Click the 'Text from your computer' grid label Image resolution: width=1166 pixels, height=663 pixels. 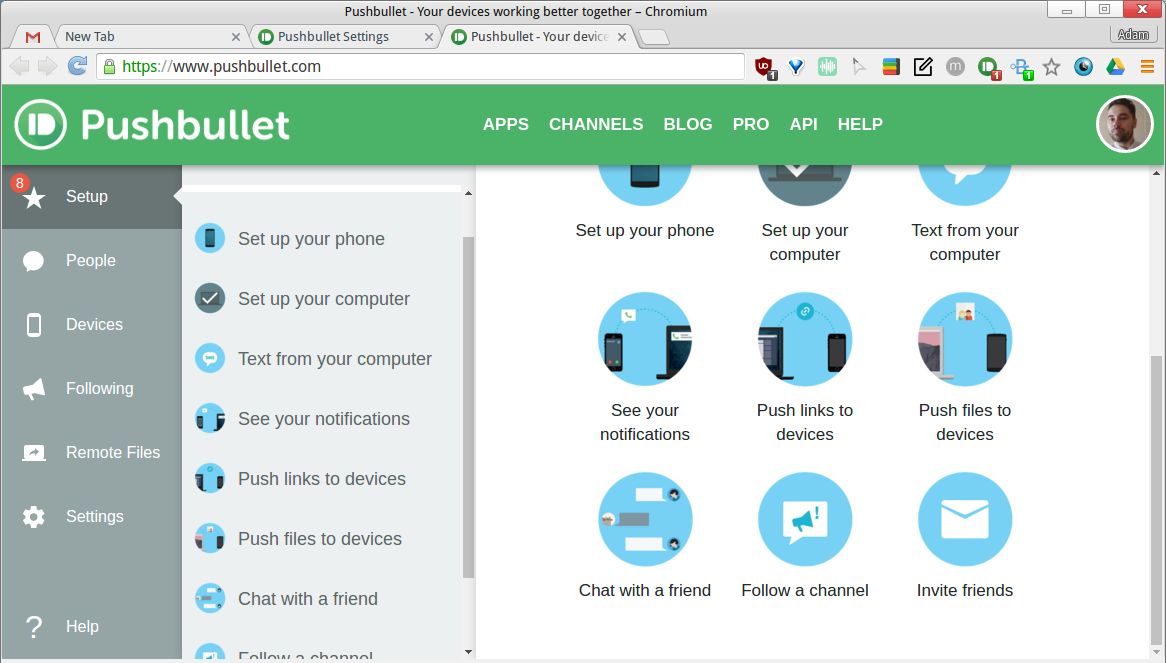tap(964, 242)
